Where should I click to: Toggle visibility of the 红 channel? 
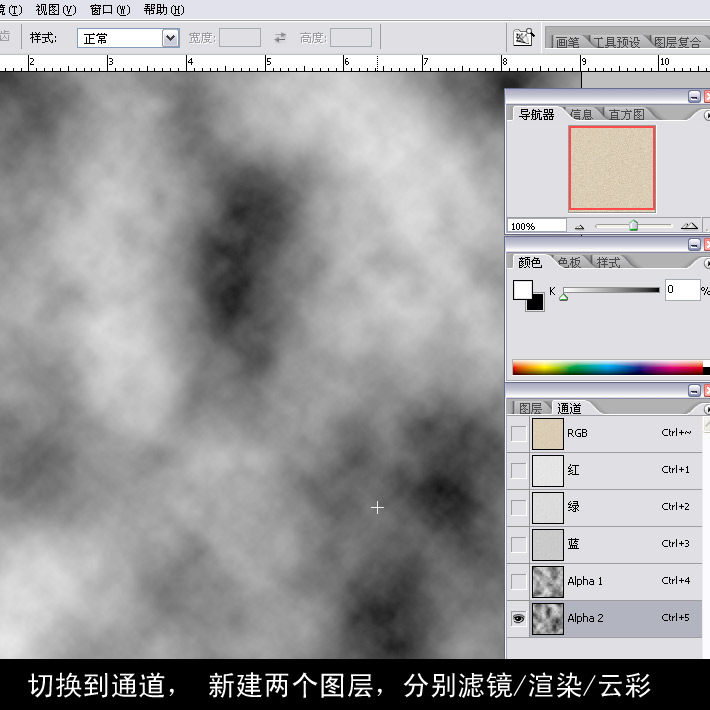pyautogui.click(x=518, y=470)
